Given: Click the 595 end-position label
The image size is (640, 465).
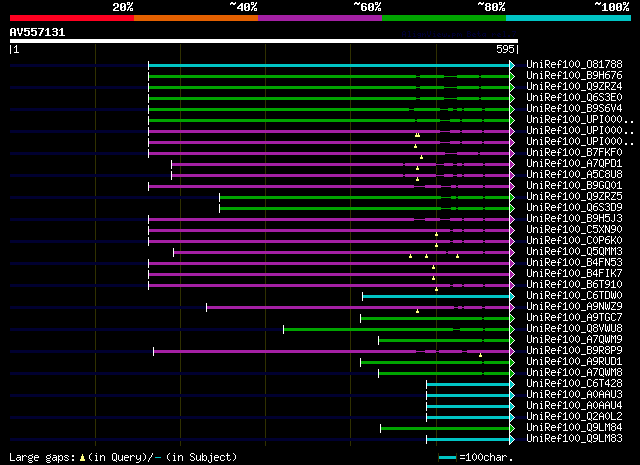Looking at the screenshot, I should 505,49.
